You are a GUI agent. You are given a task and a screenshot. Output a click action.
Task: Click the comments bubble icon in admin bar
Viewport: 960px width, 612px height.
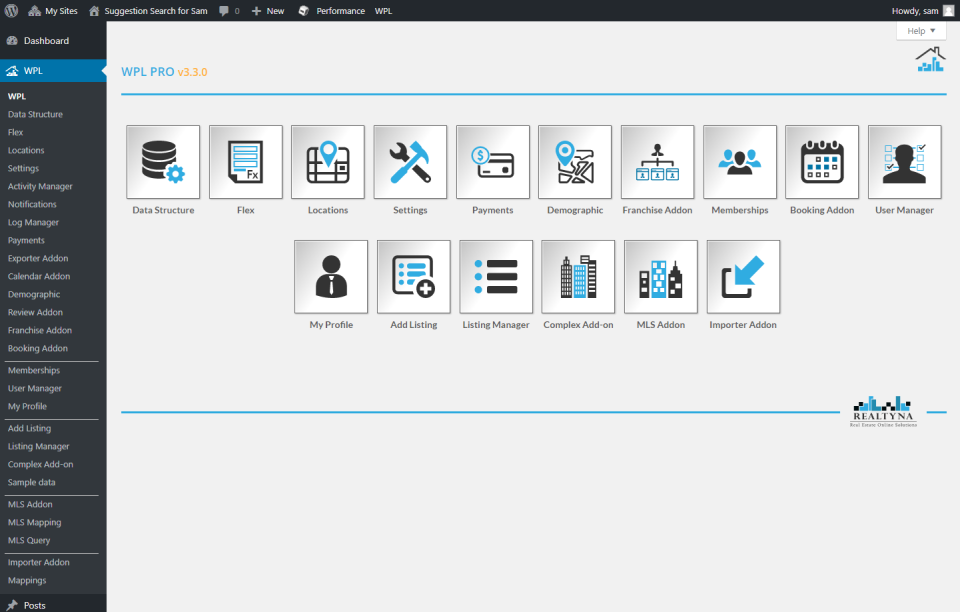coord(224,11)
